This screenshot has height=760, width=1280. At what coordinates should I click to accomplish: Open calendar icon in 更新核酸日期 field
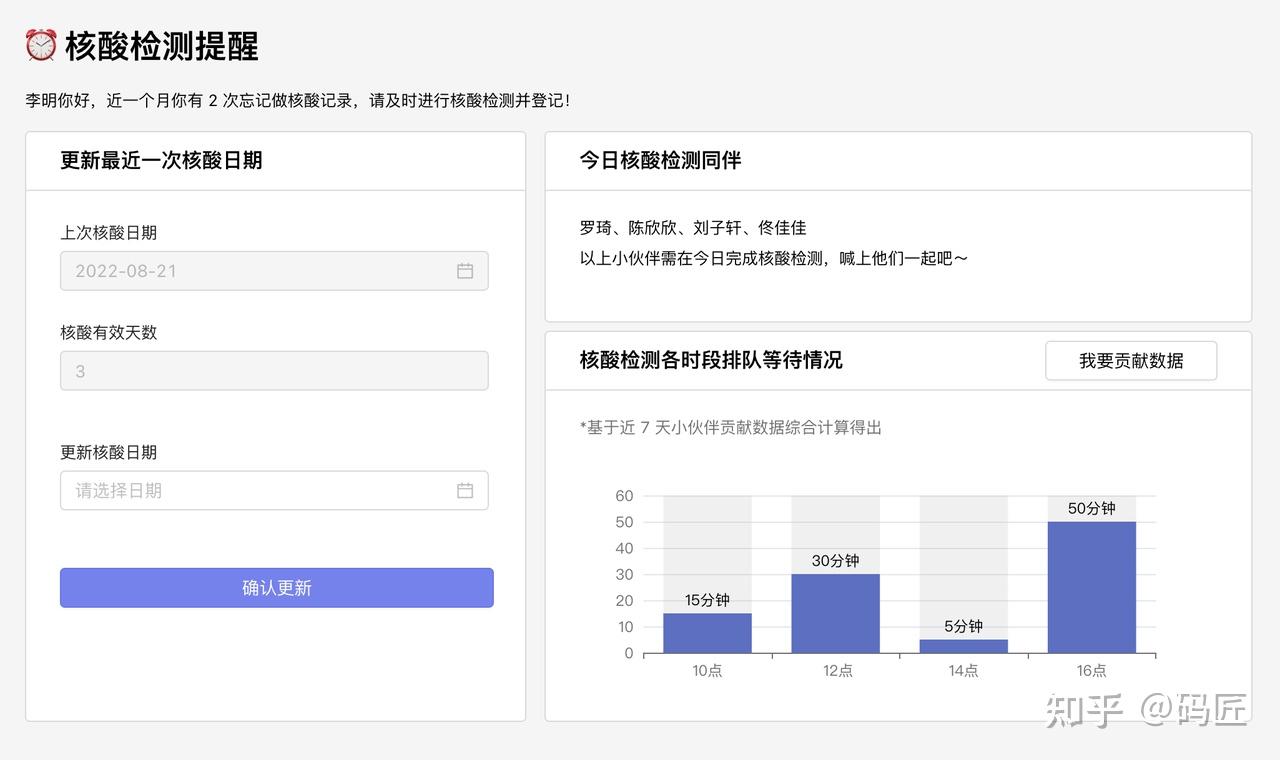coord(465,491)
